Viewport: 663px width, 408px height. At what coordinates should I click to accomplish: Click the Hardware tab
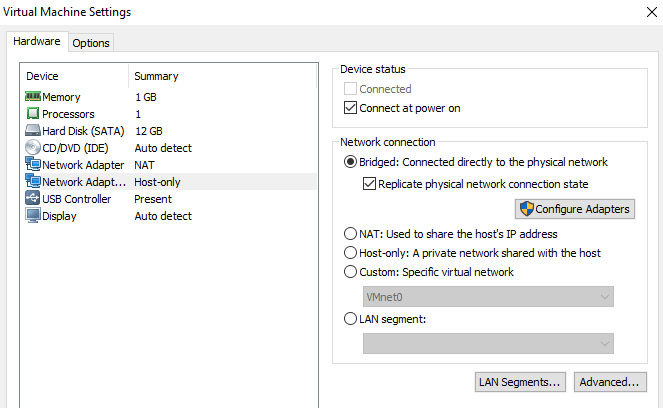[x=37, y=42]
